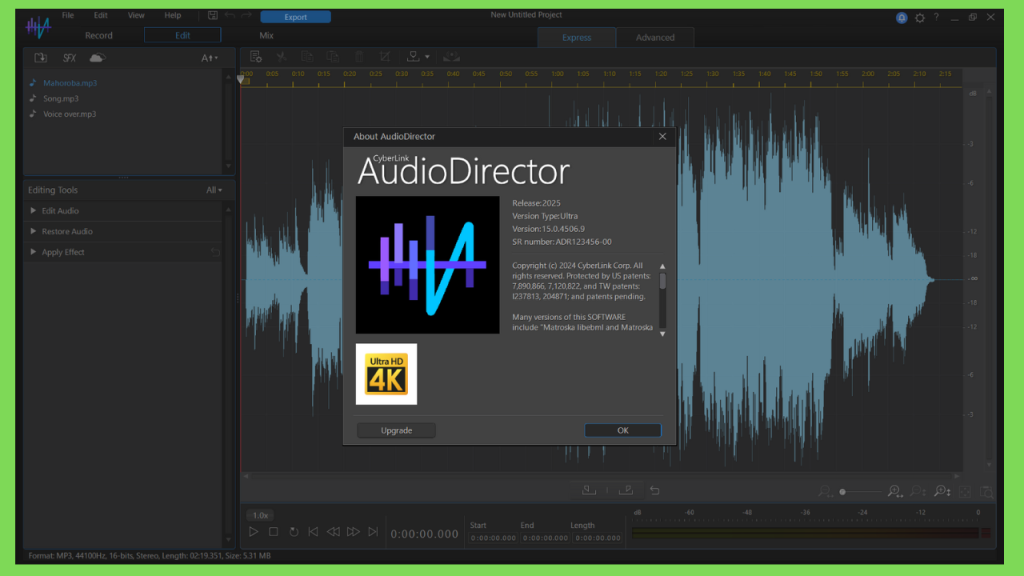Screen dimensions: 1024x576
Task: Open the View menu
Action: click(x=136, y=15)
